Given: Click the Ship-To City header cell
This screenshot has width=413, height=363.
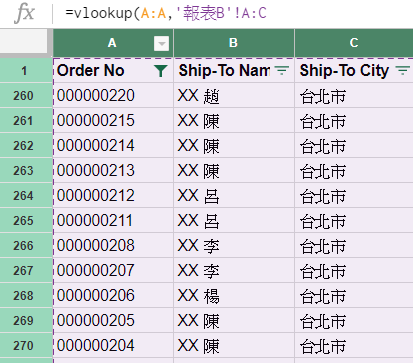Looking at the screenshot, I should click(354, 70).
